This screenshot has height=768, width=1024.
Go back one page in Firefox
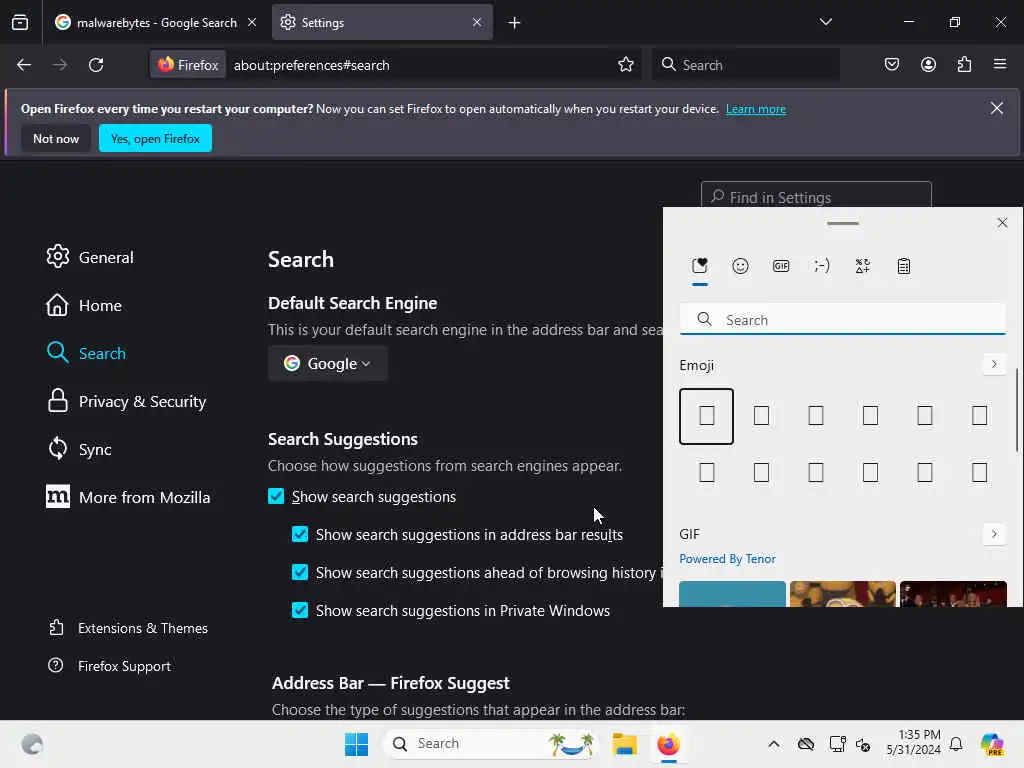click(x=24, y=65)
